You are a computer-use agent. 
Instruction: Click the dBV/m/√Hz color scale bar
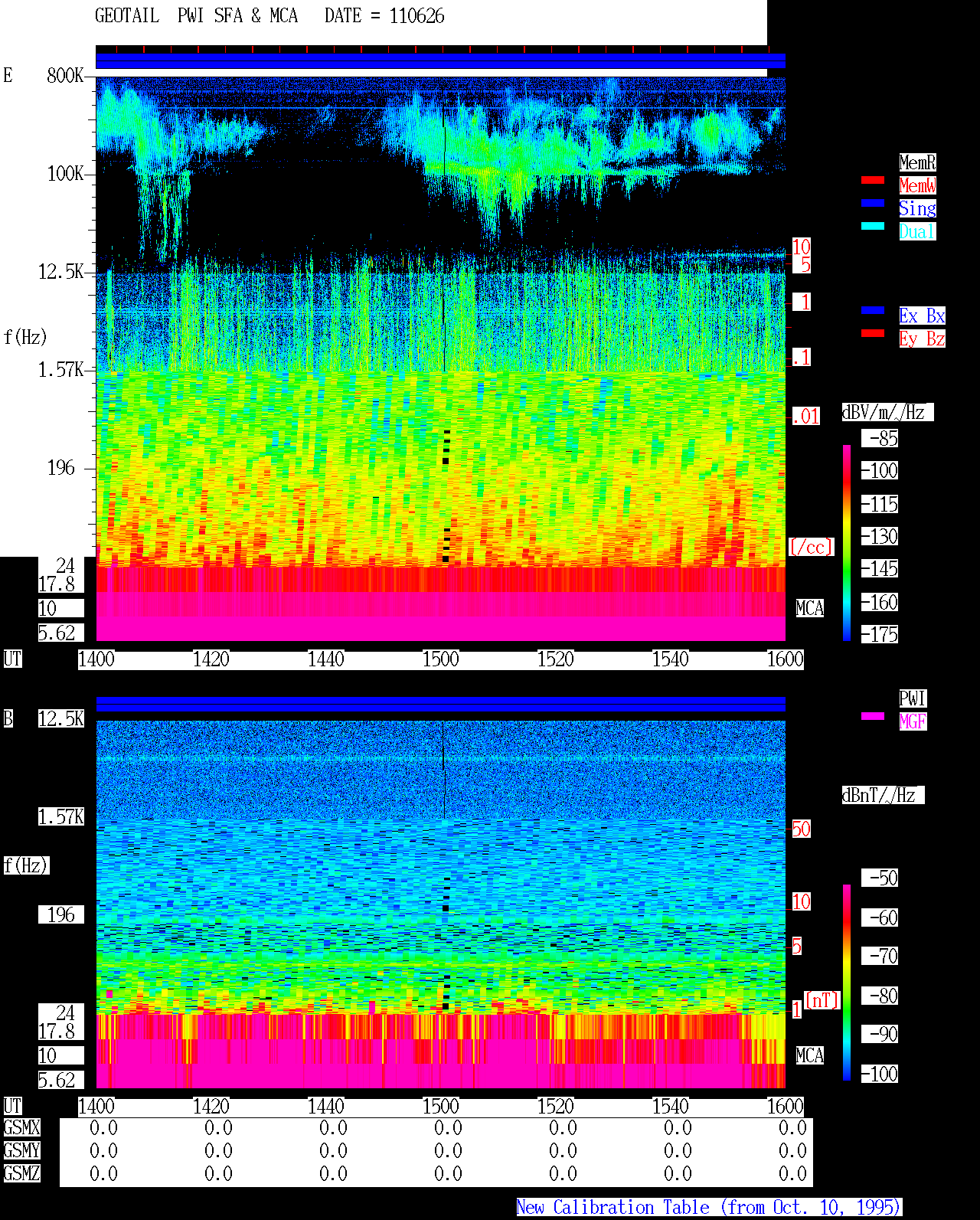pos(847,542)
